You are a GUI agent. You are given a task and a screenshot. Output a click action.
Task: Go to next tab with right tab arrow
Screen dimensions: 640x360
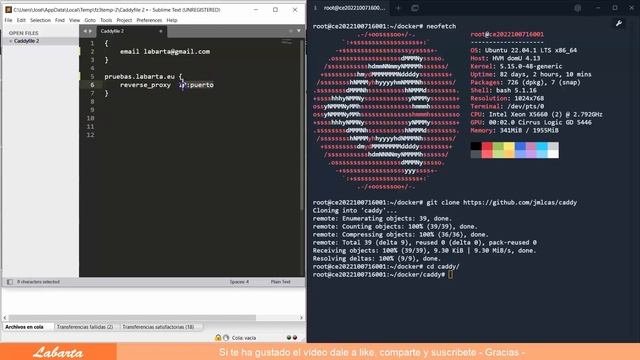coord(90,31)
